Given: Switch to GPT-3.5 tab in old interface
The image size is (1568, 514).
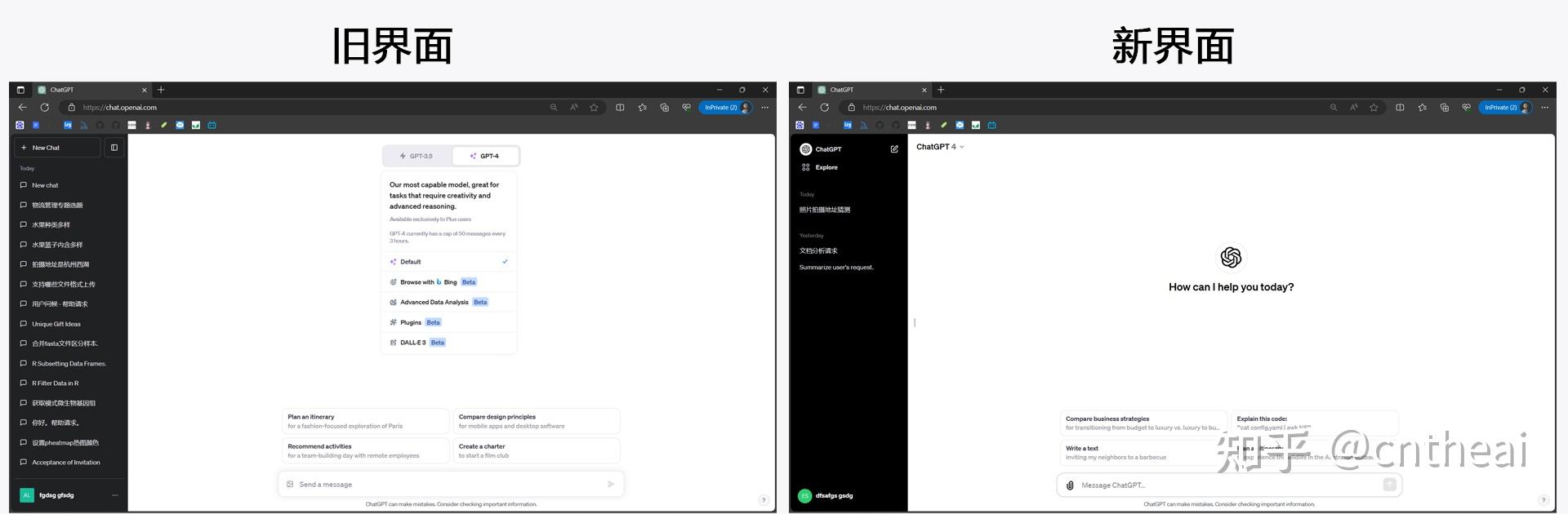Looking at the screenshot, I should click(x=417, y=156).
